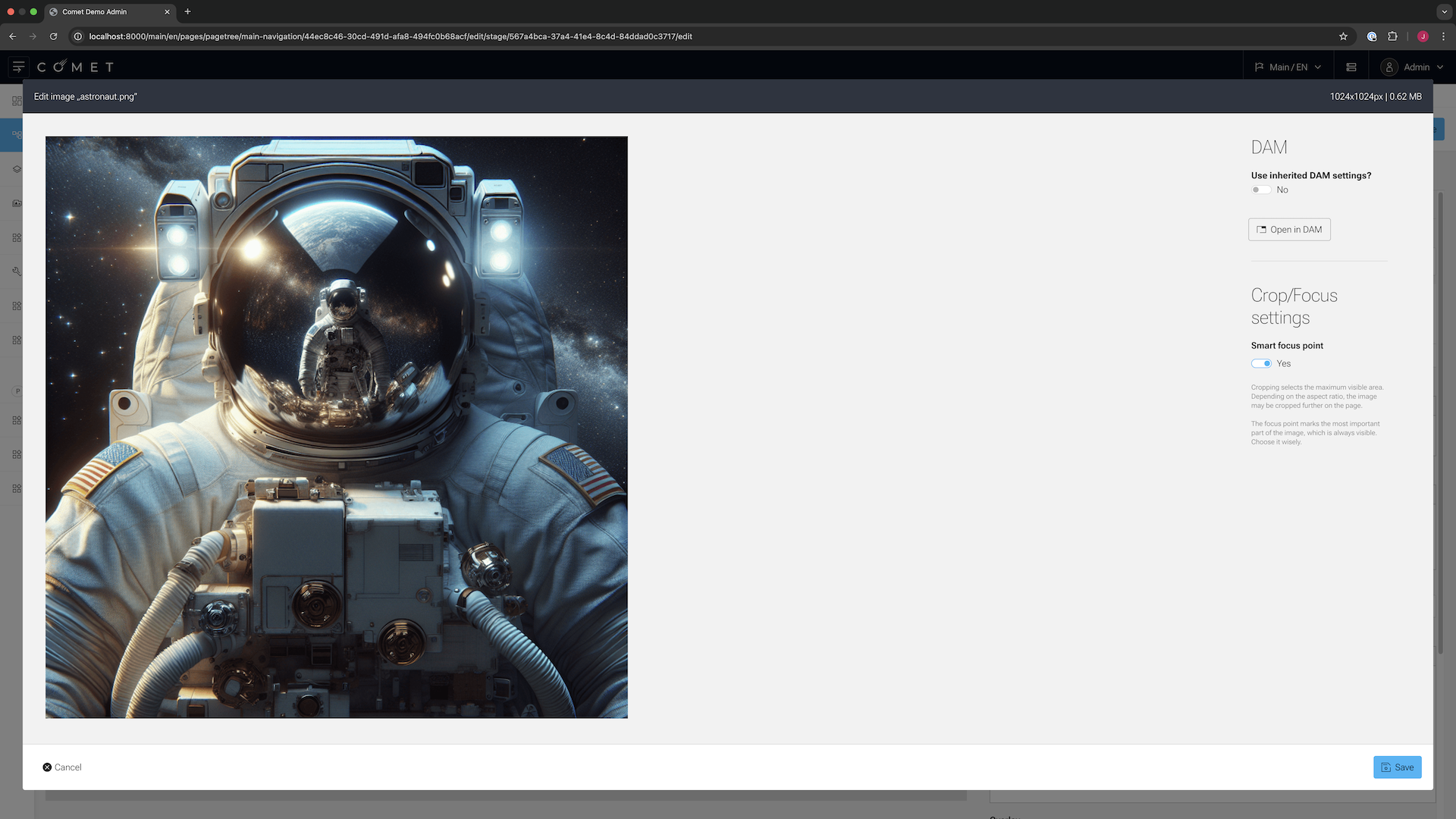Open the Chrome three-dot menu

[1443, 36]
